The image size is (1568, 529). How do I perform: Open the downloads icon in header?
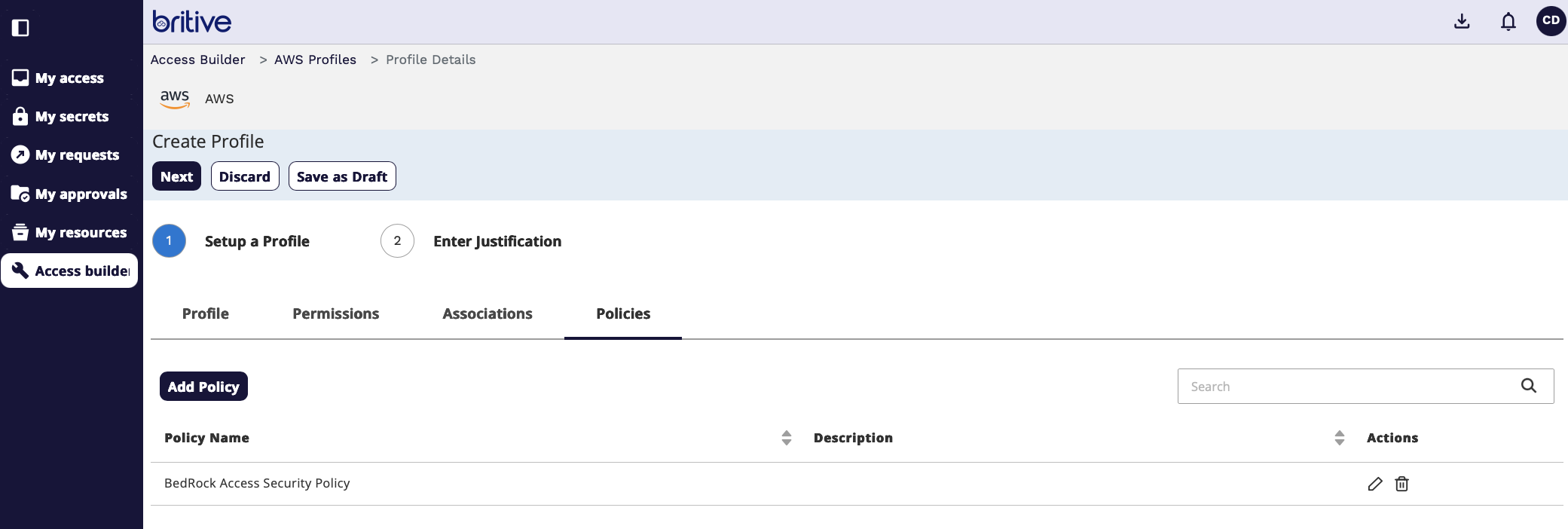(x=1462, y=21)
